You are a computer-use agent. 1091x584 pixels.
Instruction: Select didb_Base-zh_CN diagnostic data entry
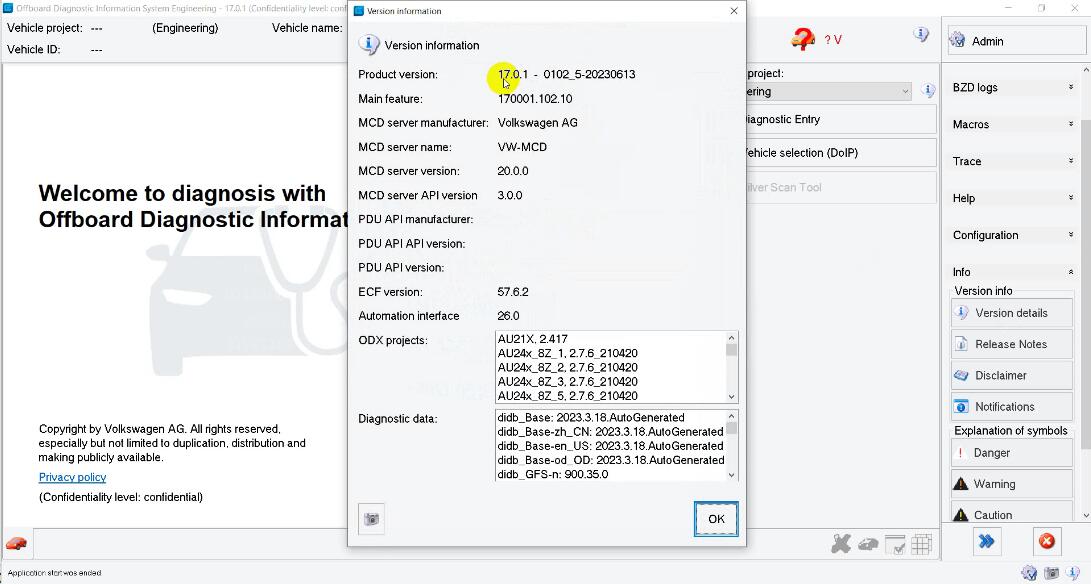pyautogui.click(x=610, y=432)
